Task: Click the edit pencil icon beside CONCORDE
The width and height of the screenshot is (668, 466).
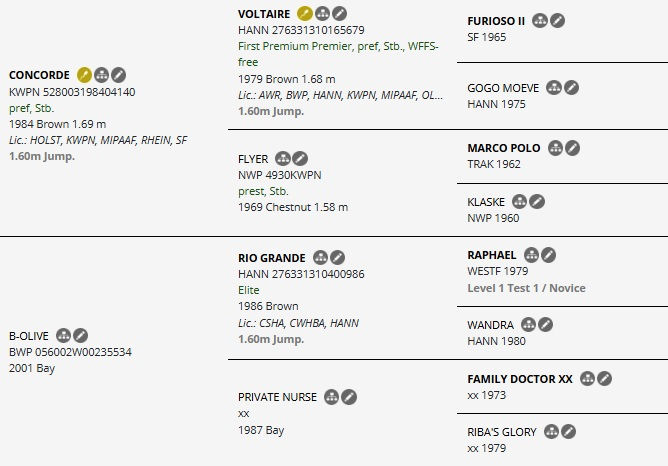Action: pyautogui.click(x=119, y=75)
